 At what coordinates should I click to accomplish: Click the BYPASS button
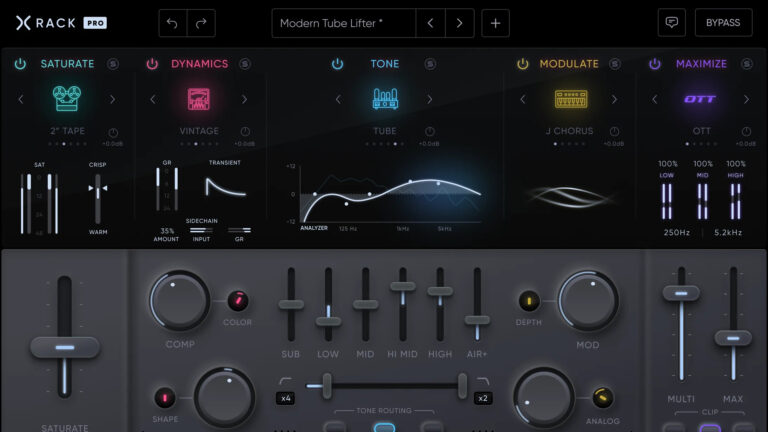(x=723, y=23)
